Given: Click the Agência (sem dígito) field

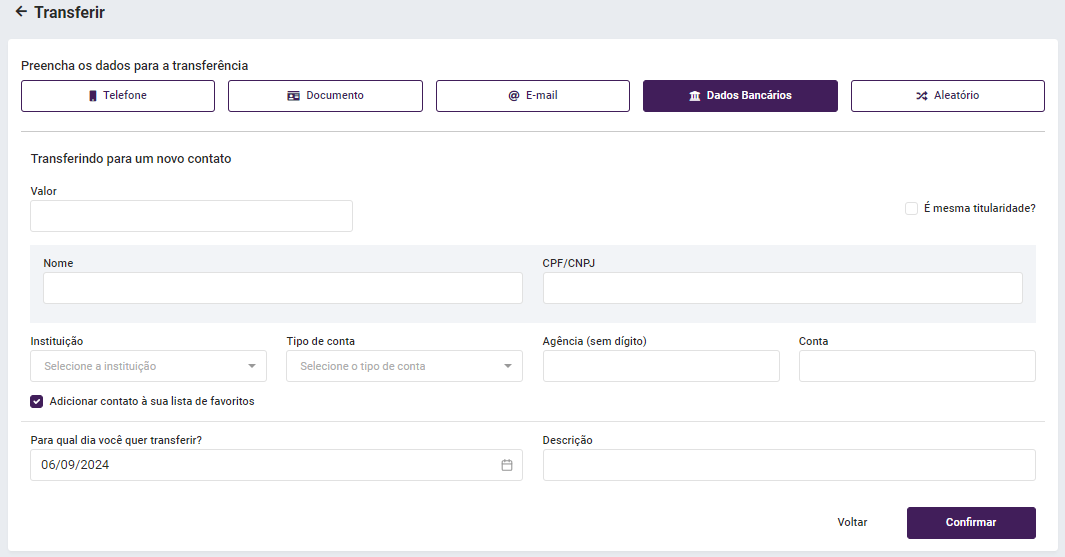Looking at the screenshot, I should [x=660, y=366].
